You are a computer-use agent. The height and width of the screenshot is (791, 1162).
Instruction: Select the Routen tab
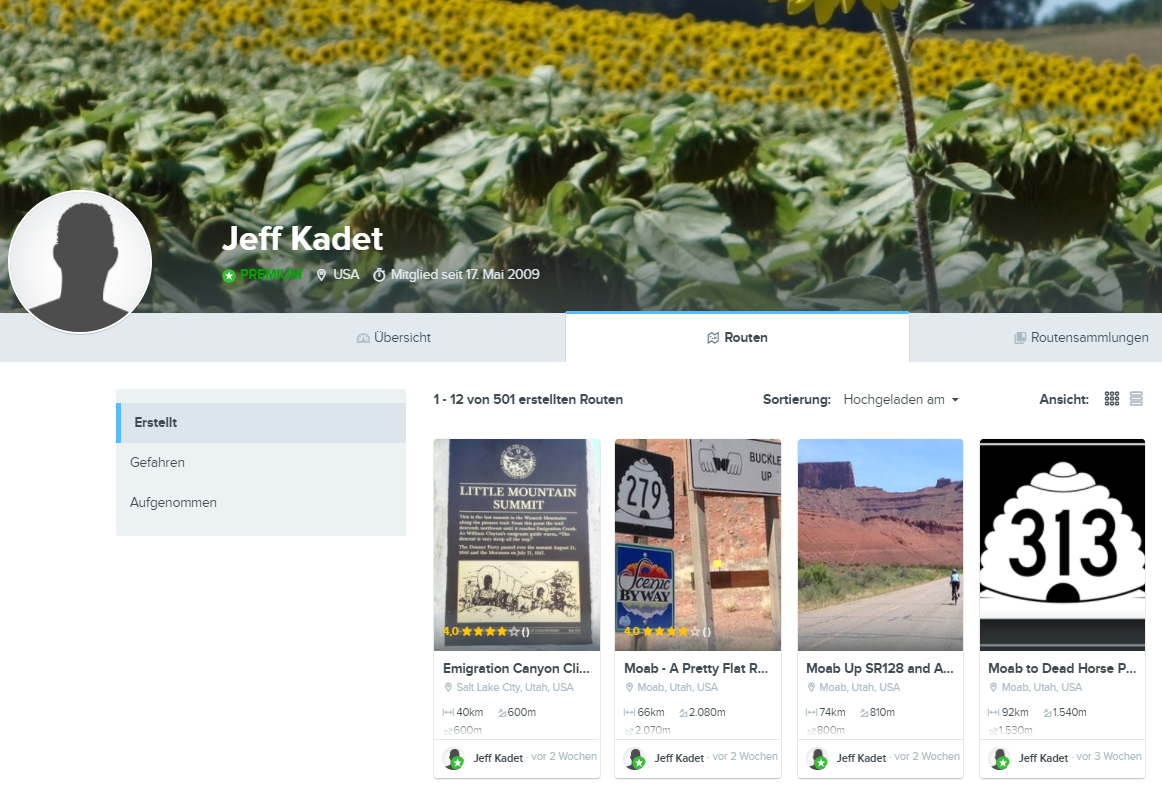click(737, 337)
